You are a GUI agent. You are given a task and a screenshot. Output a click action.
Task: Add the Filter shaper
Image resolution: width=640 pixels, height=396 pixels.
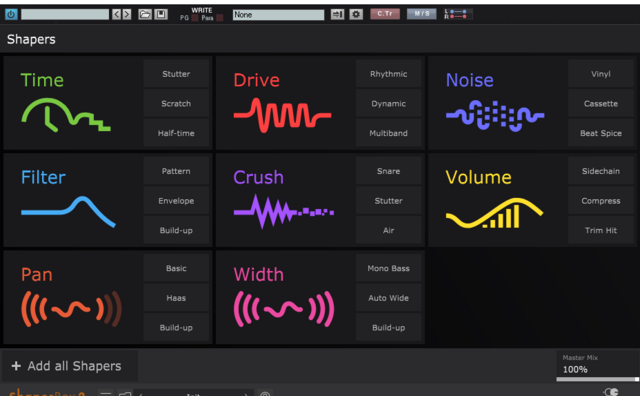point(73,200)
